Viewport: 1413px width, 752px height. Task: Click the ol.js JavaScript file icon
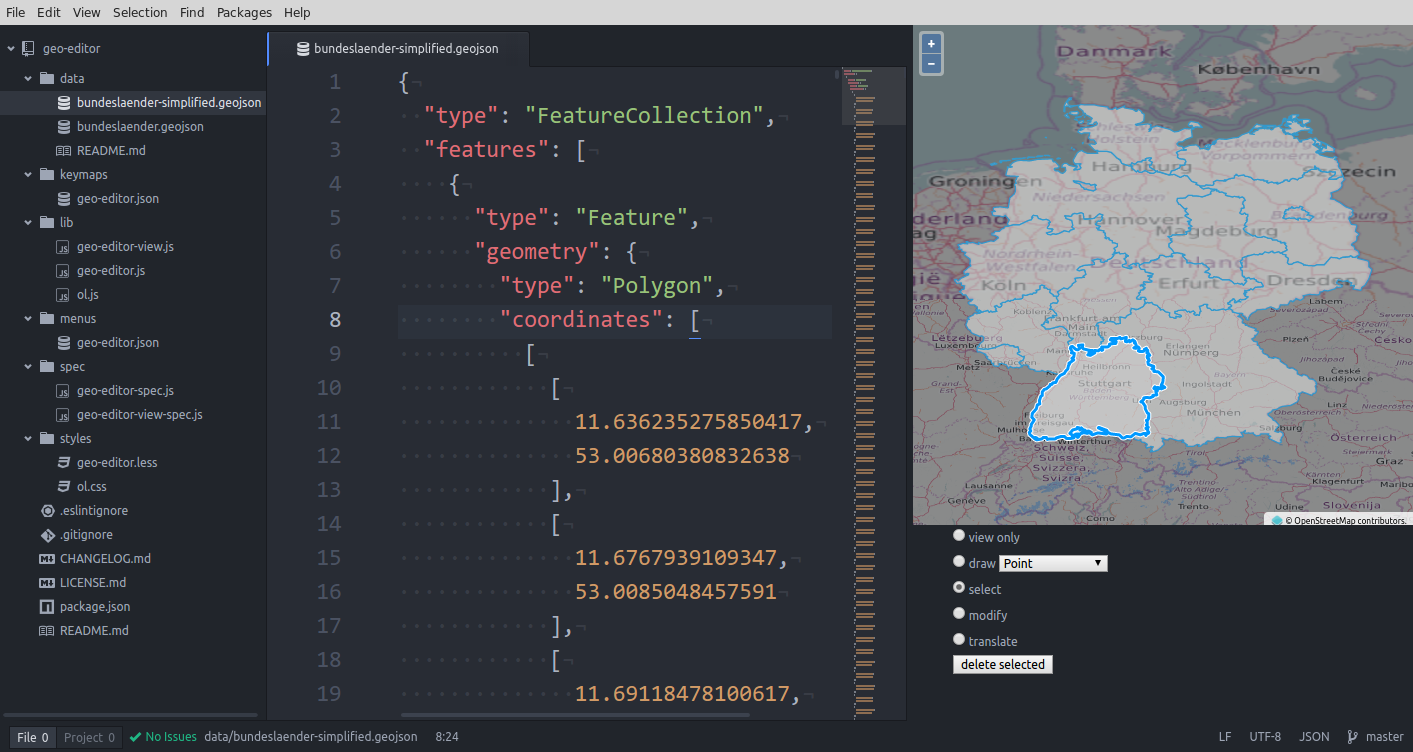[64, 295]
